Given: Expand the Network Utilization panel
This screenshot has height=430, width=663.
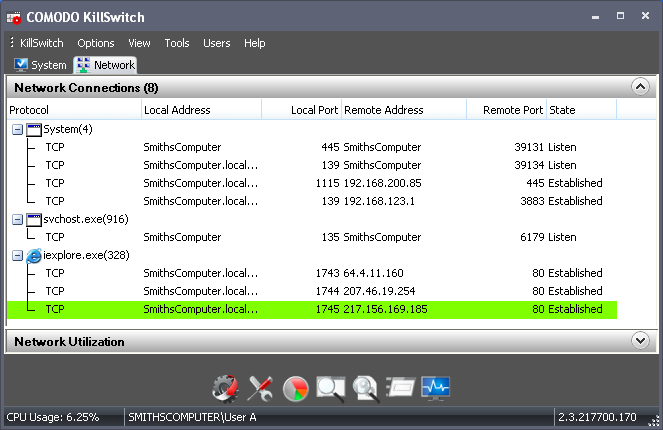Looking at the screenshot, I should (640, 340).
